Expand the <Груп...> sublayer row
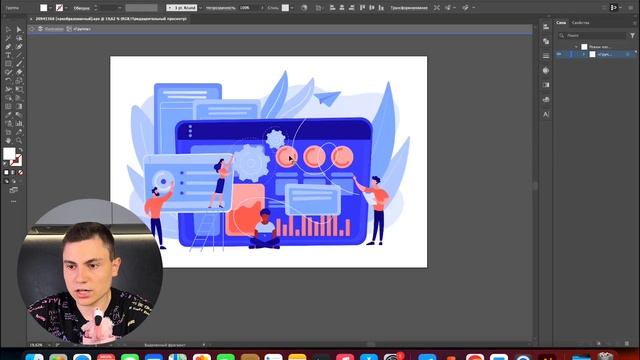This screenshot has height=360, width=640. tap(584, 54)
